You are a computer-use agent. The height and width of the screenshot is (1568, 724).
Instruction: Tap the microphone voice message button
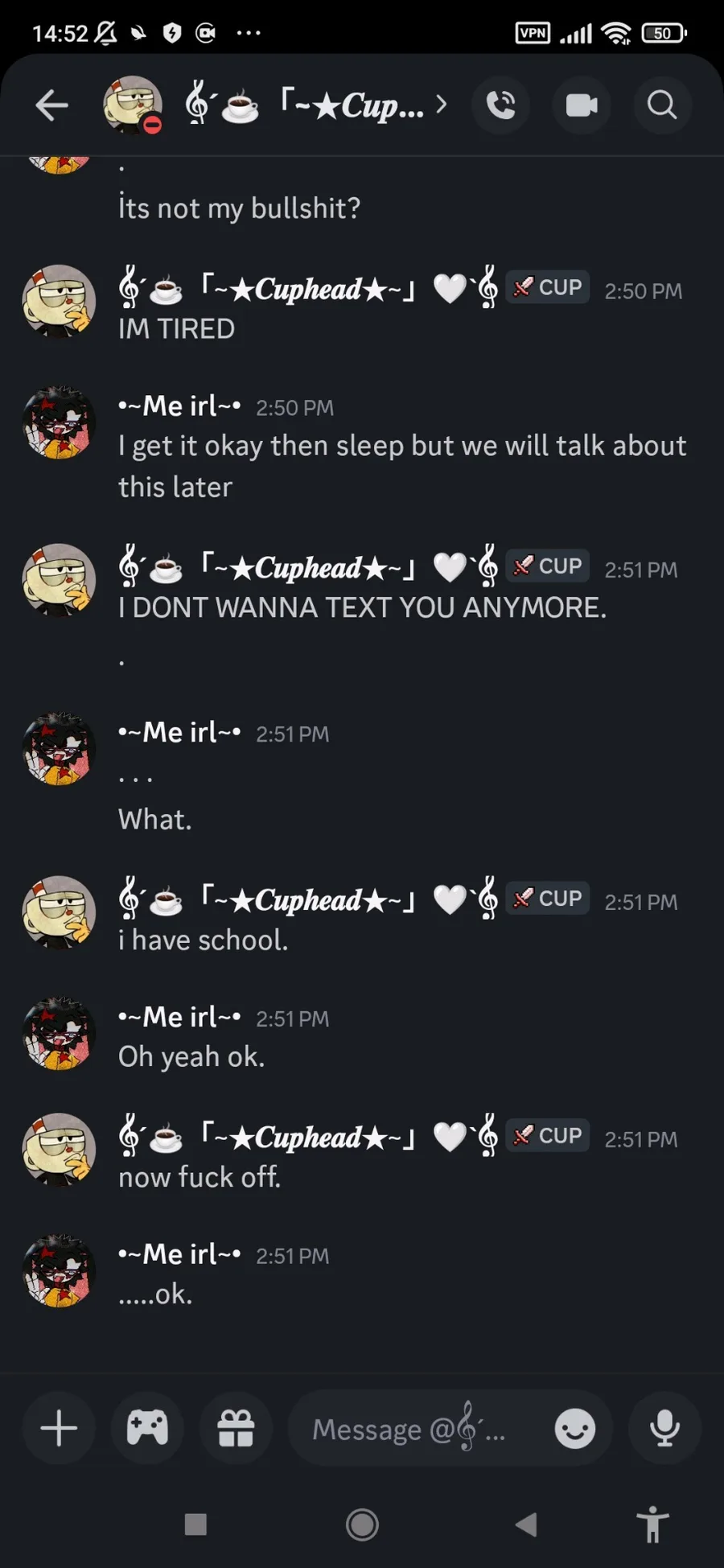(x=664, y=1429)
